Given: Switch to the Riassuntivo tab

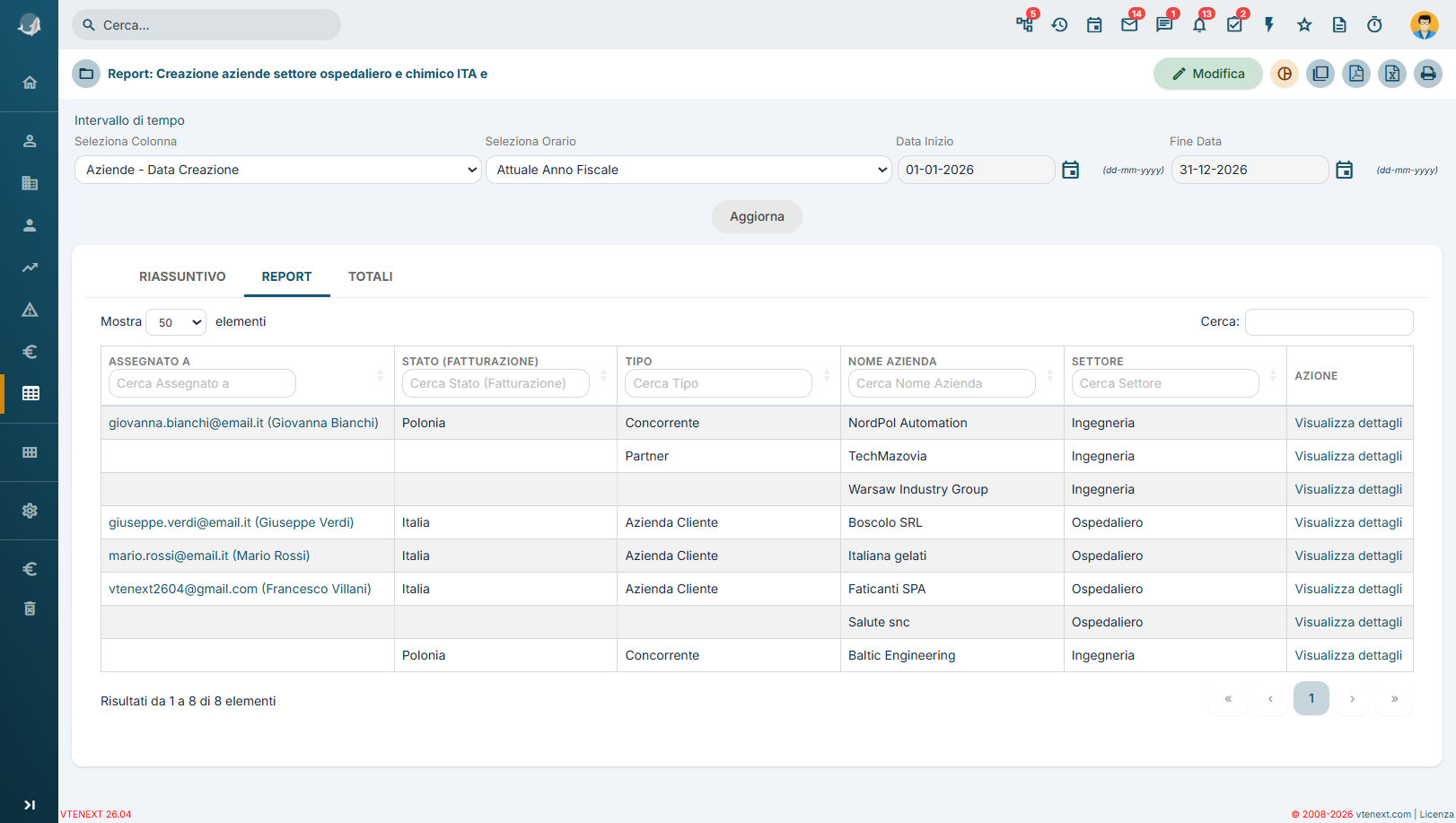Looking at the screenshot, I should pyautogui.click(x=182, y=276).
